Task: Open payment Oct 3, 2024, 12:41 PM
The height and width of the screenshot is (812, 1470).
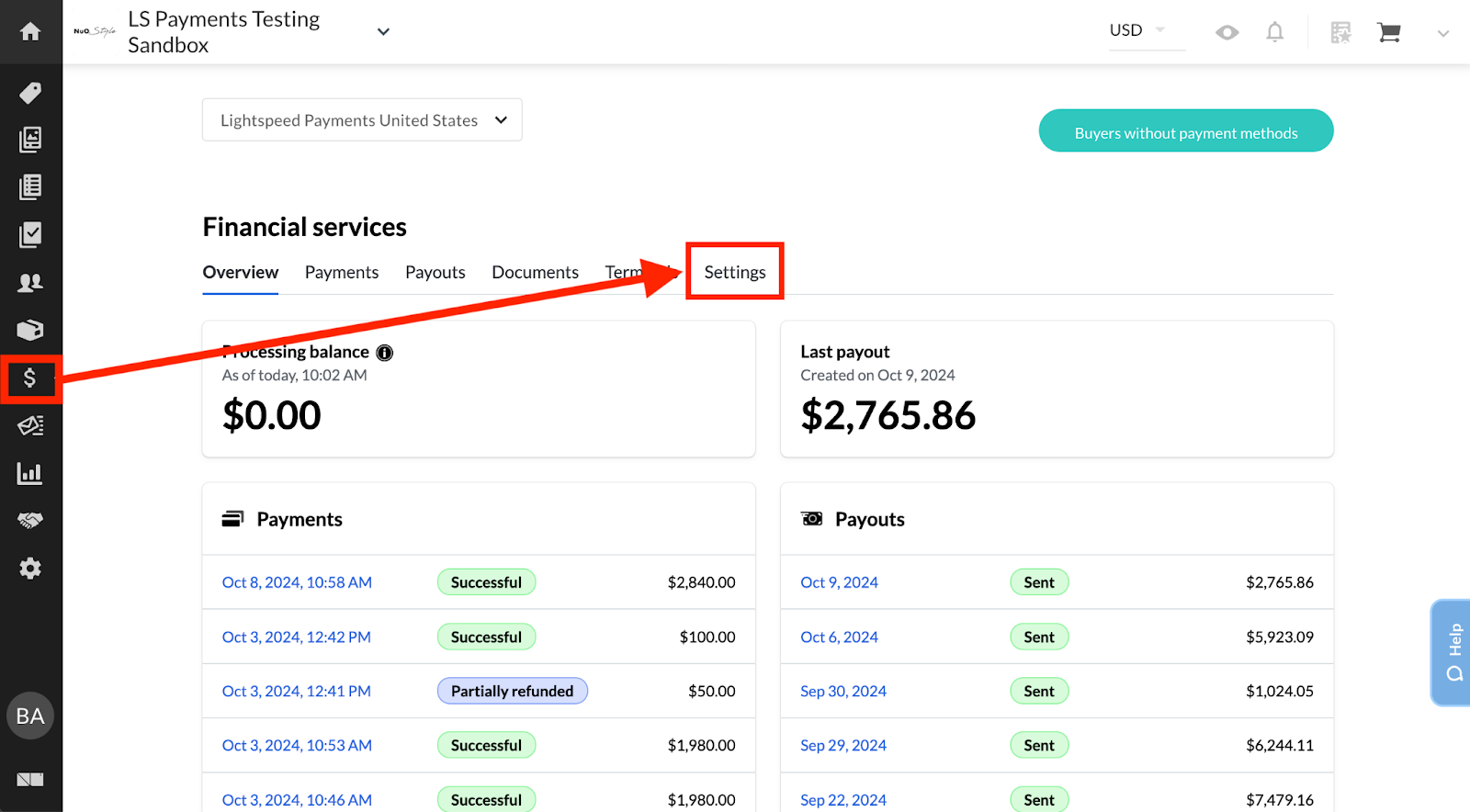Action: tap(297, 692)
